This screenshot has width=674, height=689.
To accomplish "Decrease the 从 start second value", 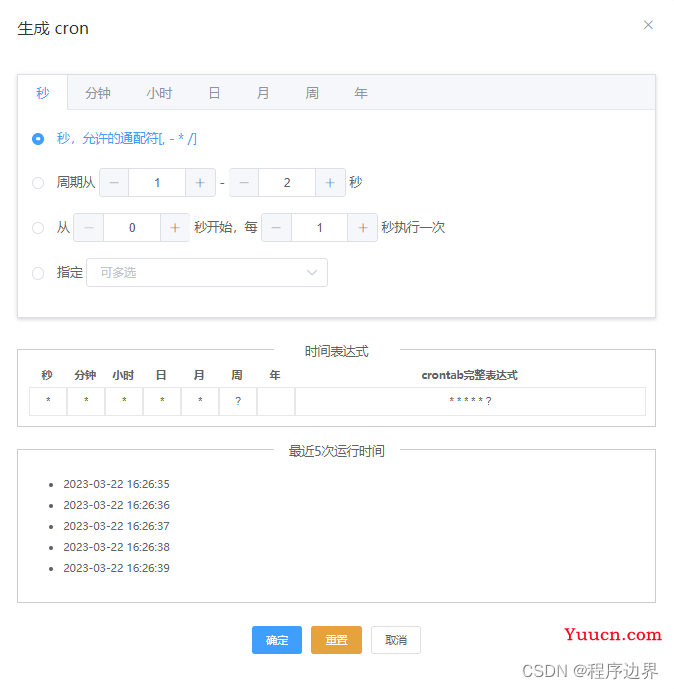I will (x=89, y=228).
